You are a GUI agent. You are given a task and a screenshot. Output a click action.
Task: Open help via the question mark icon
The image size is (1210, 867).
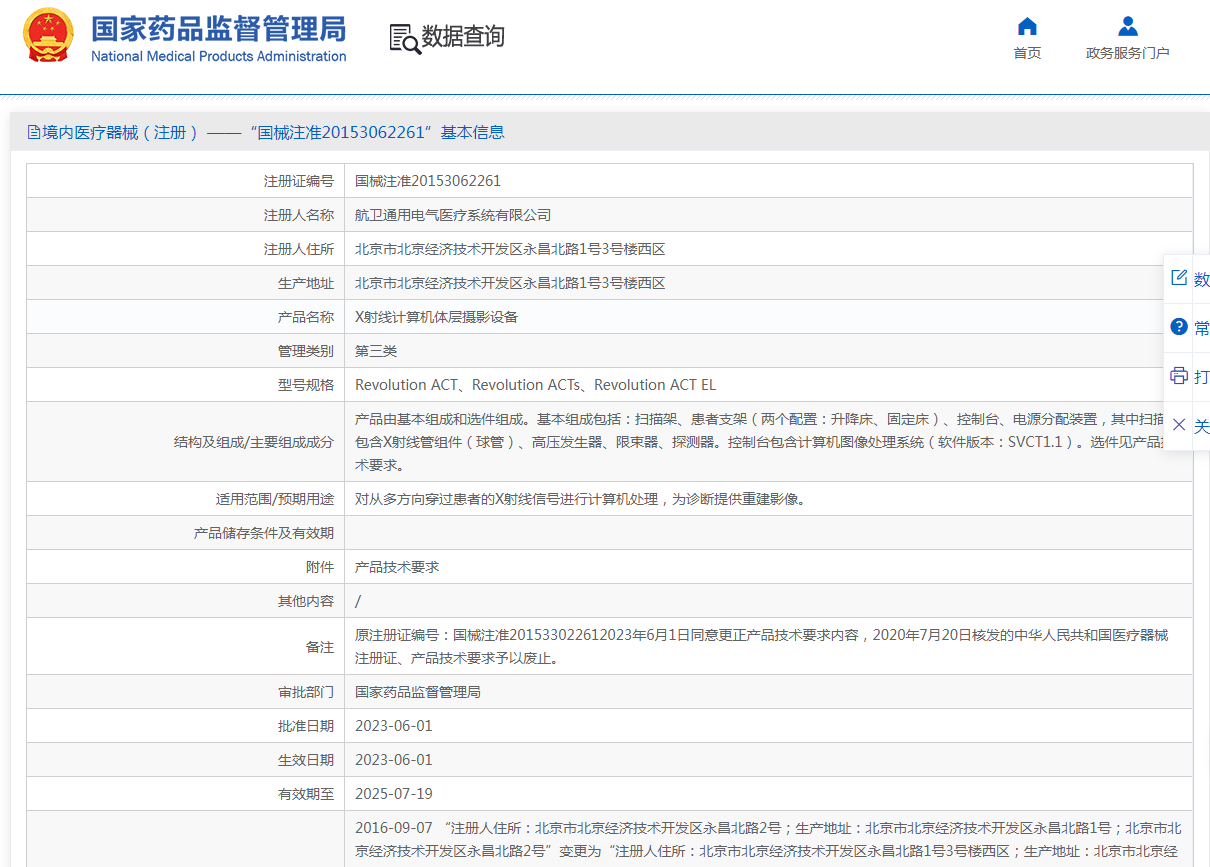[x=1179, y=327]
